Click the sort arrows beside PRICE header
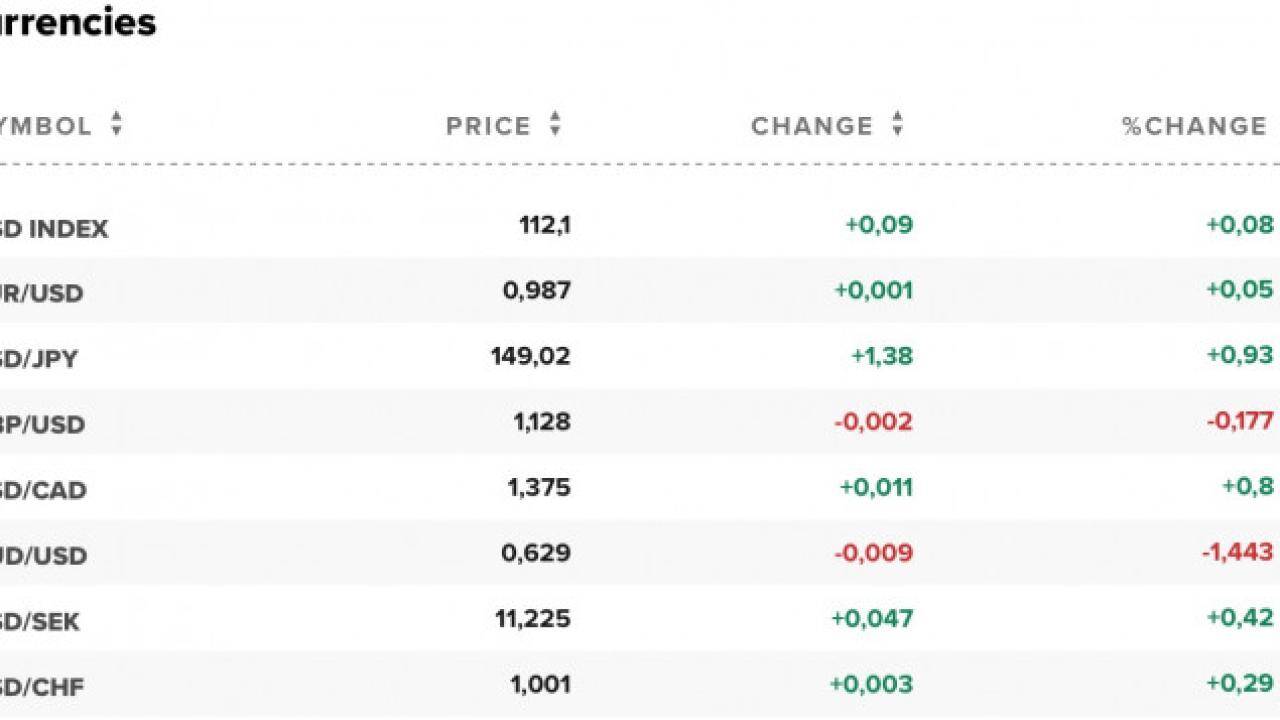Viewport: 1280px width, 720px height. pyautogui.click(x=555, y=125)
